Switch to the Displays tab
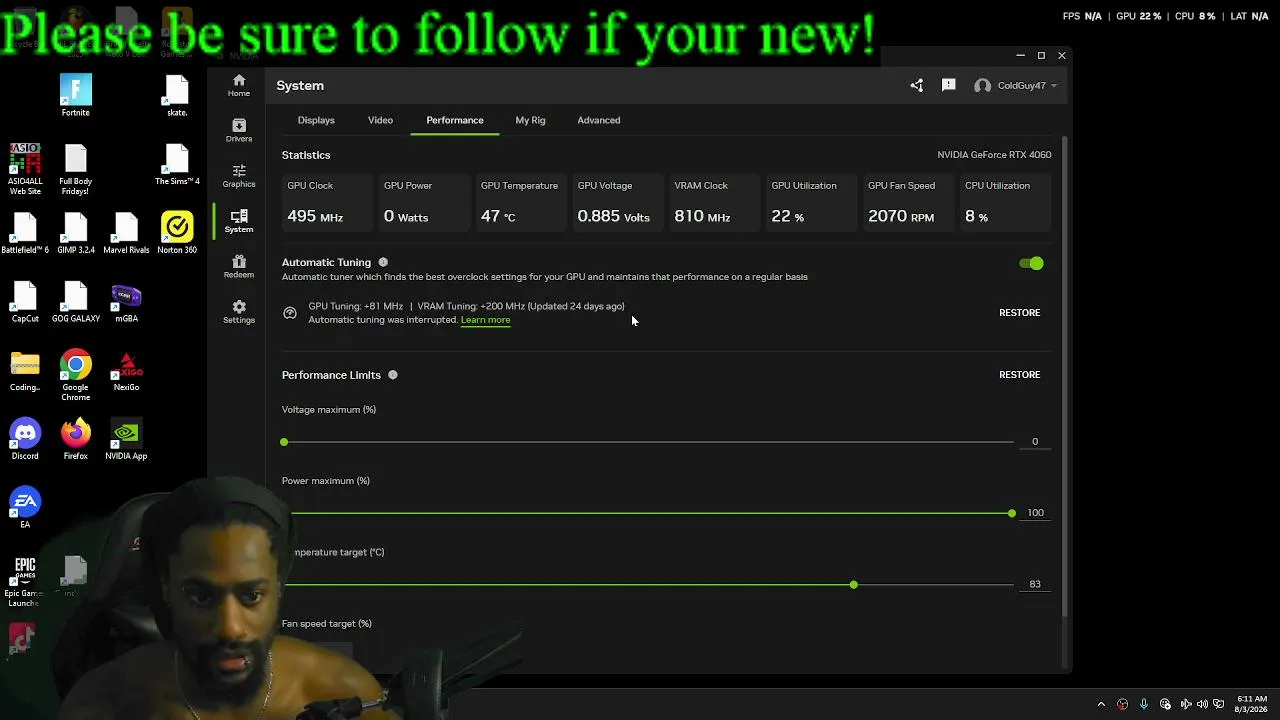 click(316, 120)
